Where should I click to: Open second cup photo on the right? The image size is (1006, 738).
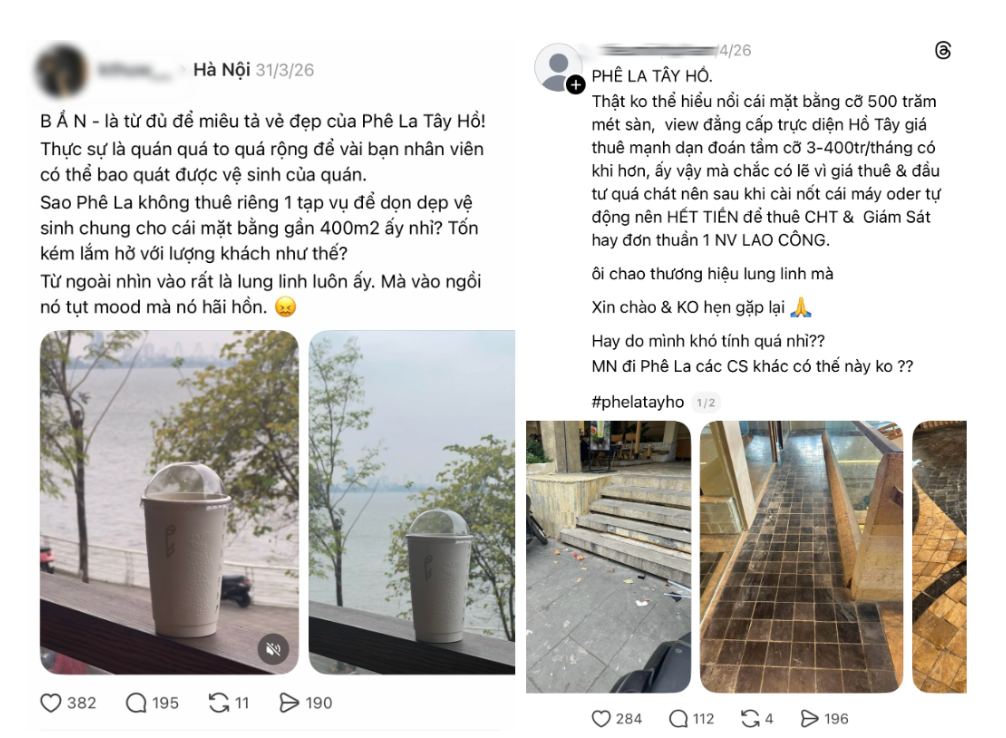click(412, 502)
